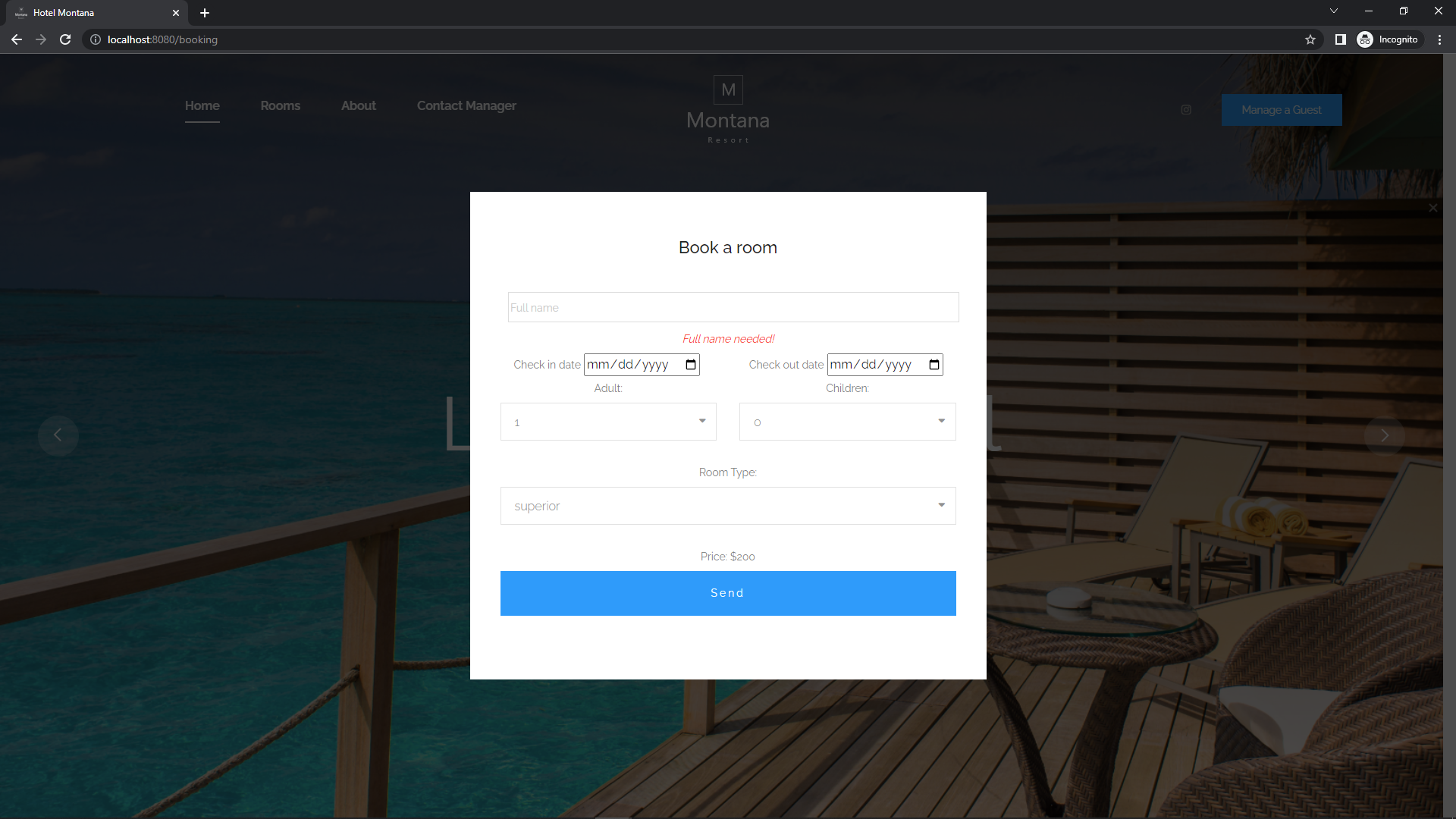Viewport: 1456px width, 819px height.
Task: Open the Contact Manager page
Action: [x=466, y=105]
